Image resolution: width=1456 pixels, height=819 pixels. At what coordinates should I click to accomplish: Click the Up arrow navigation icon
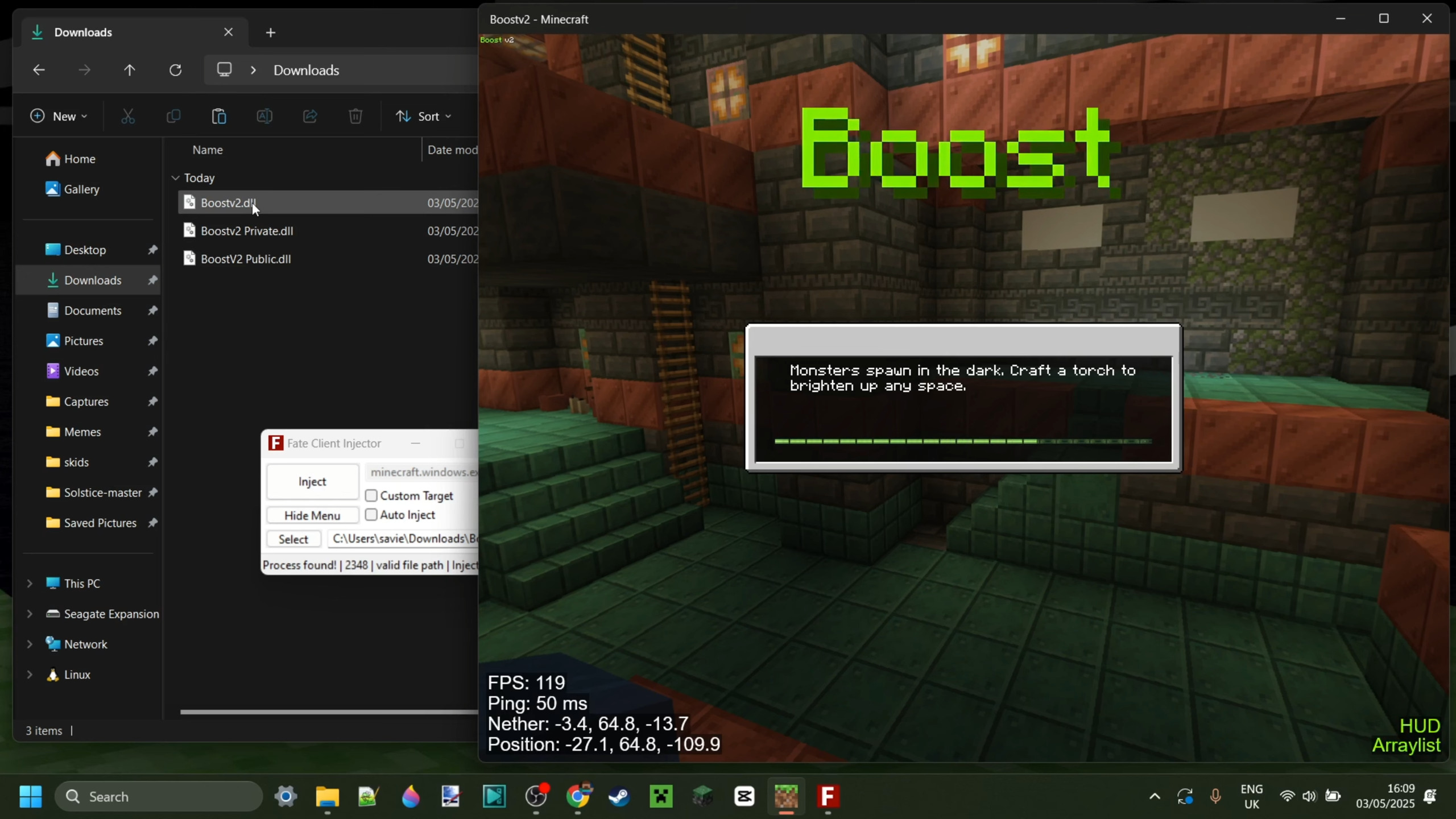tap(130, 70)
